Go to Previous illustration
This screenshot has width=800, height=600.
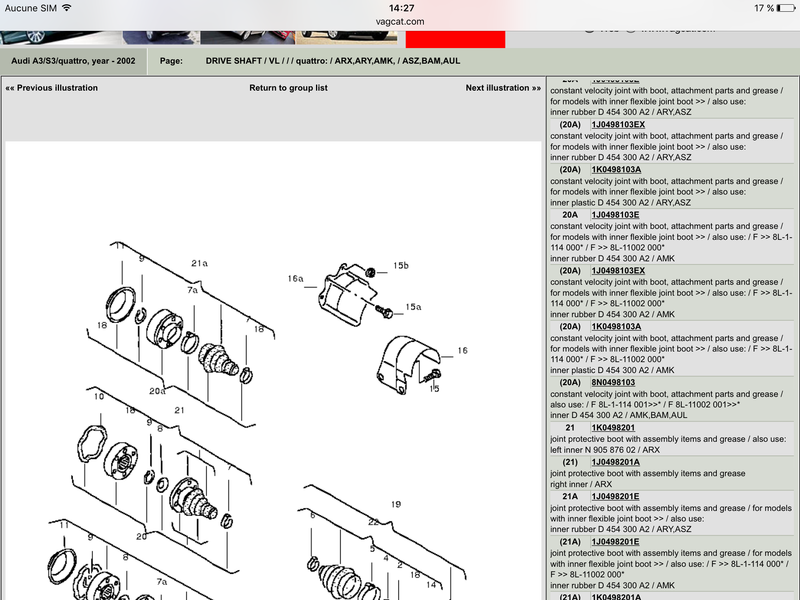(52, 88)
